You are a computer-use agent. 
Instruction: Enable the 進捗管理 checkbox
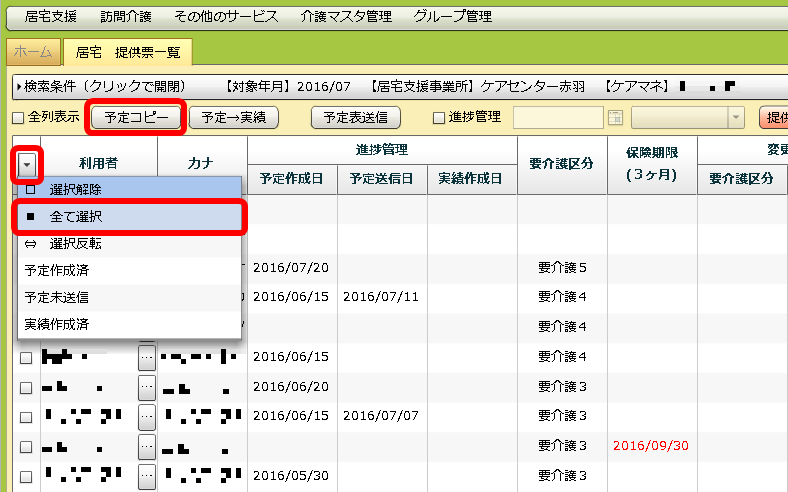[439, 117]
